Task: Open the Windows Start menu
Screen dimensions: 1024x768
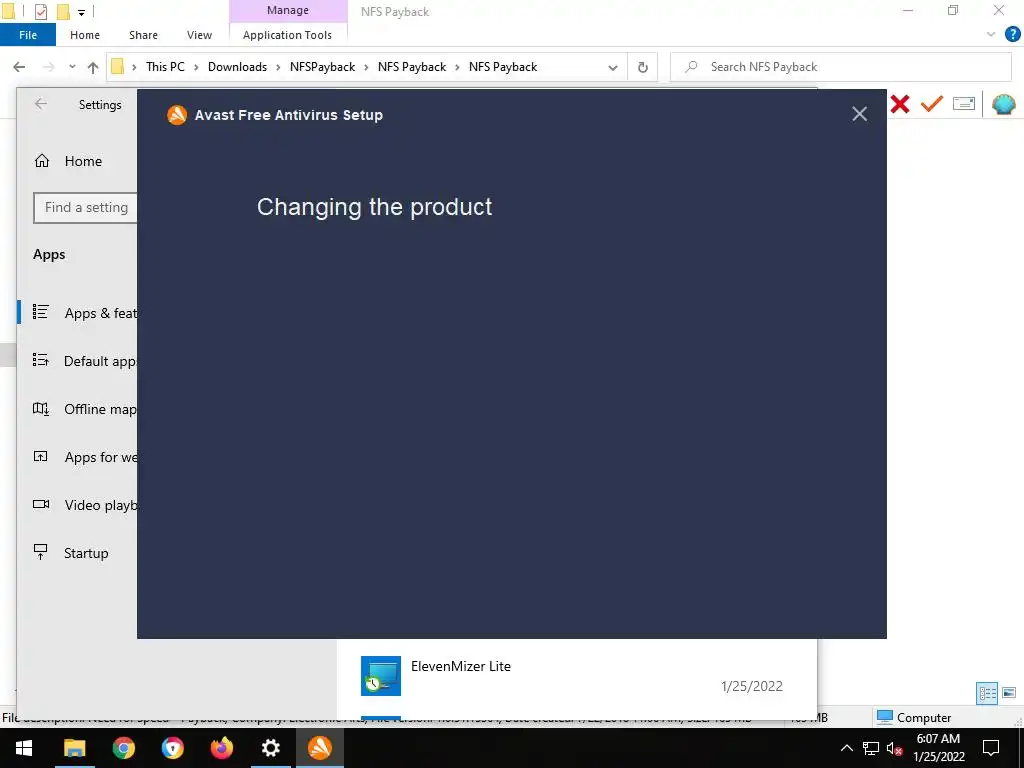Action: (x=24, y=748)
